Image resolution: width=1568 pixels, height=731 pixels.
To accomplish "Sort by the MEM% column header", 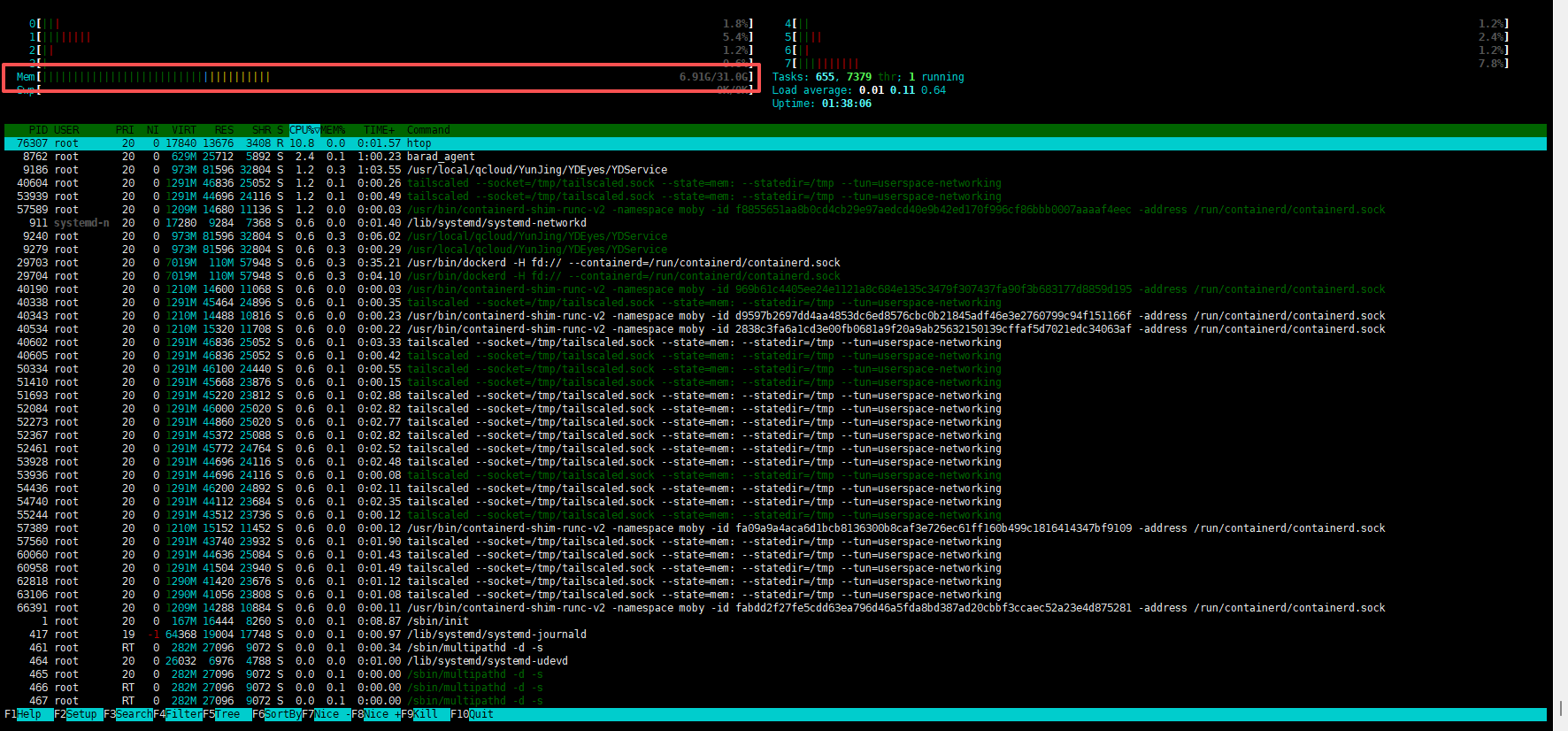I will pyautogui.click(x=333, y=130).
